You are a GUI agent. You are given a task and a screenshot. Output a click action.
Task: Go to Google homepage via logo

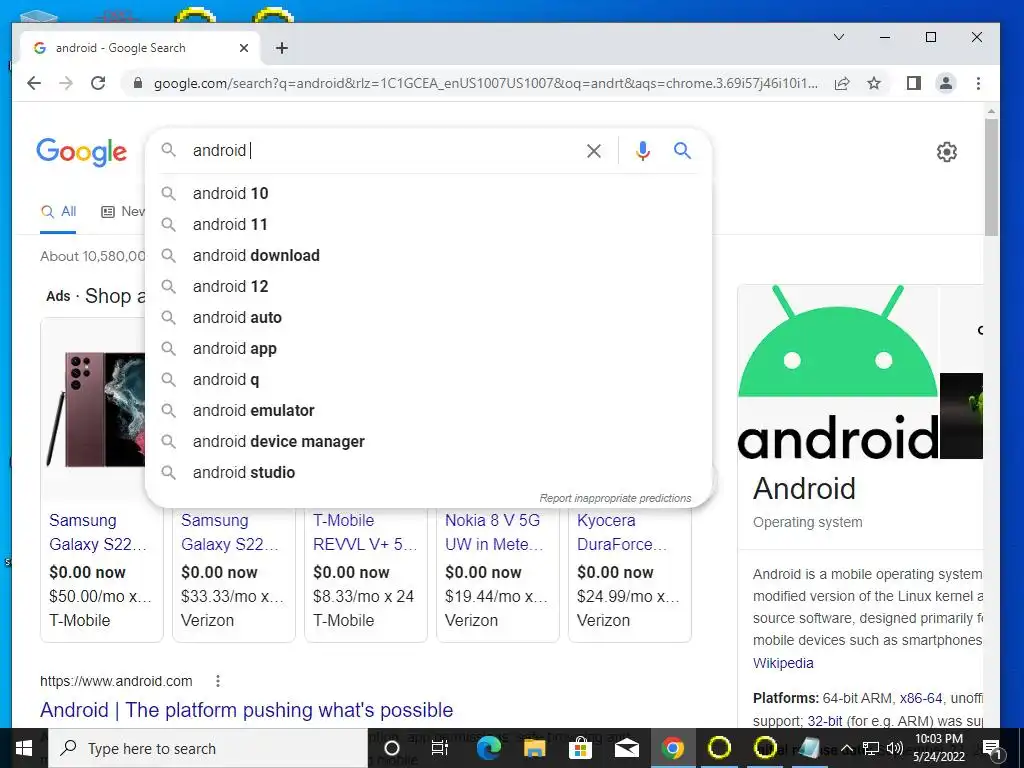(82, 152)
